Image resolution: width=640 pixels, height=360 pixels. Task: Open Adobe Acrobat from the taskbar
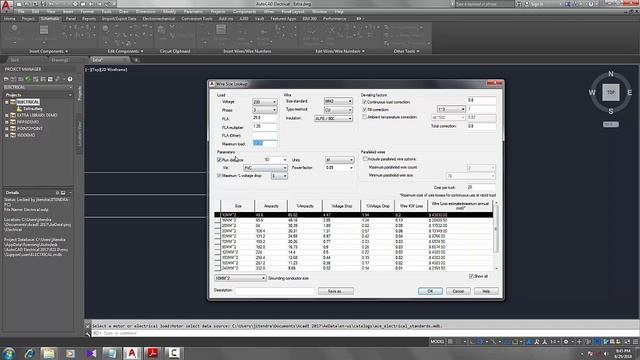pyautogui.click(x=153, y=353)
